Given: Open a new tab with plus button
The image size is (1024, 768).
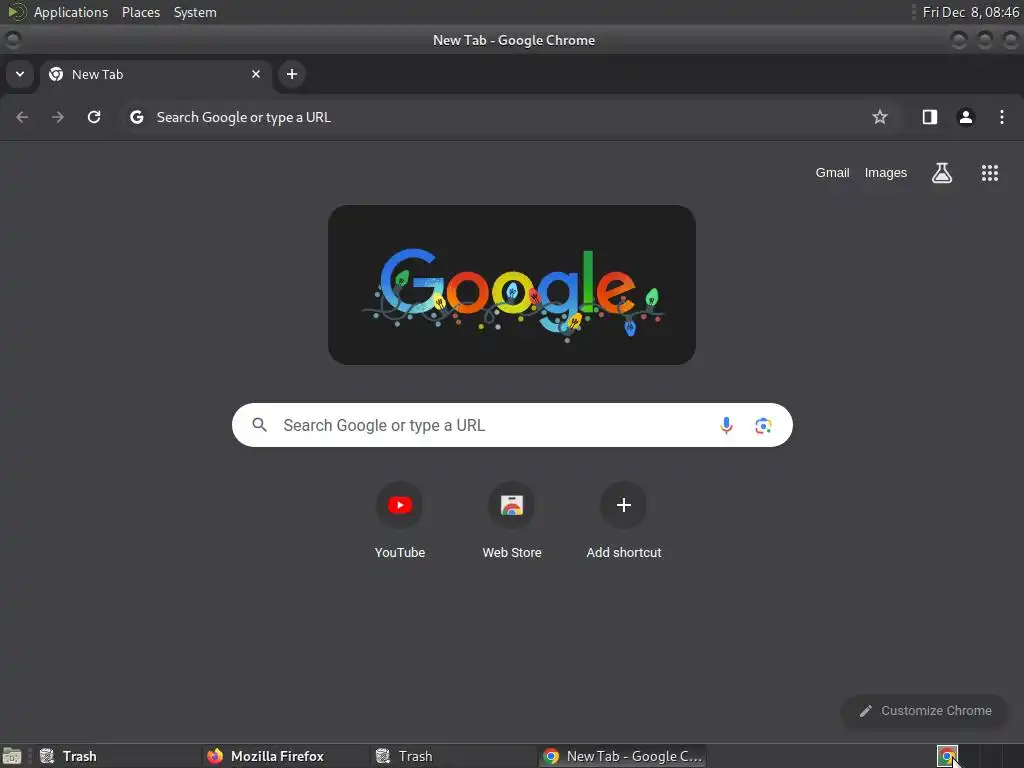Looking at the screenshot, I should tap(292, 74).
